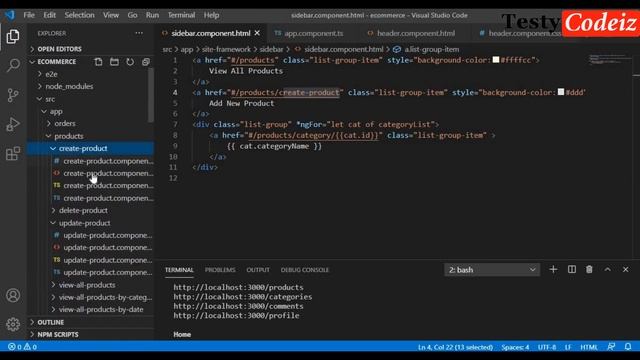The image size is (640, 360).
Task: Click 'site-framework' in the breadcrumb
Action: pyautogui.click(x=226, y=49)
